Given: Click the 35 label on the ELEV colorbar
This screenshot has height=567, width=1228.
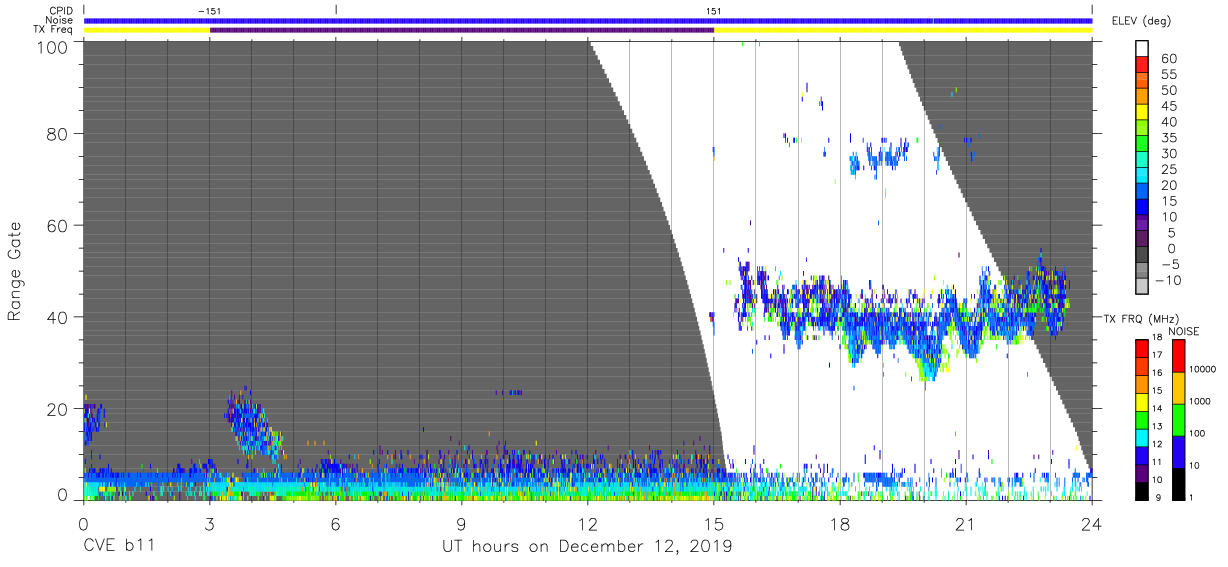Looking at the screenshot, I should 1169,137.
